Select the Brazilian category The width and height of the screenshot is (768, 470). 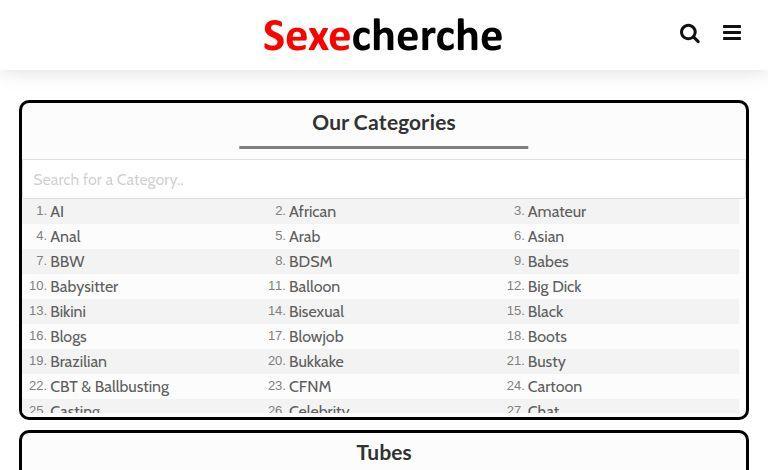click(78, 362)
